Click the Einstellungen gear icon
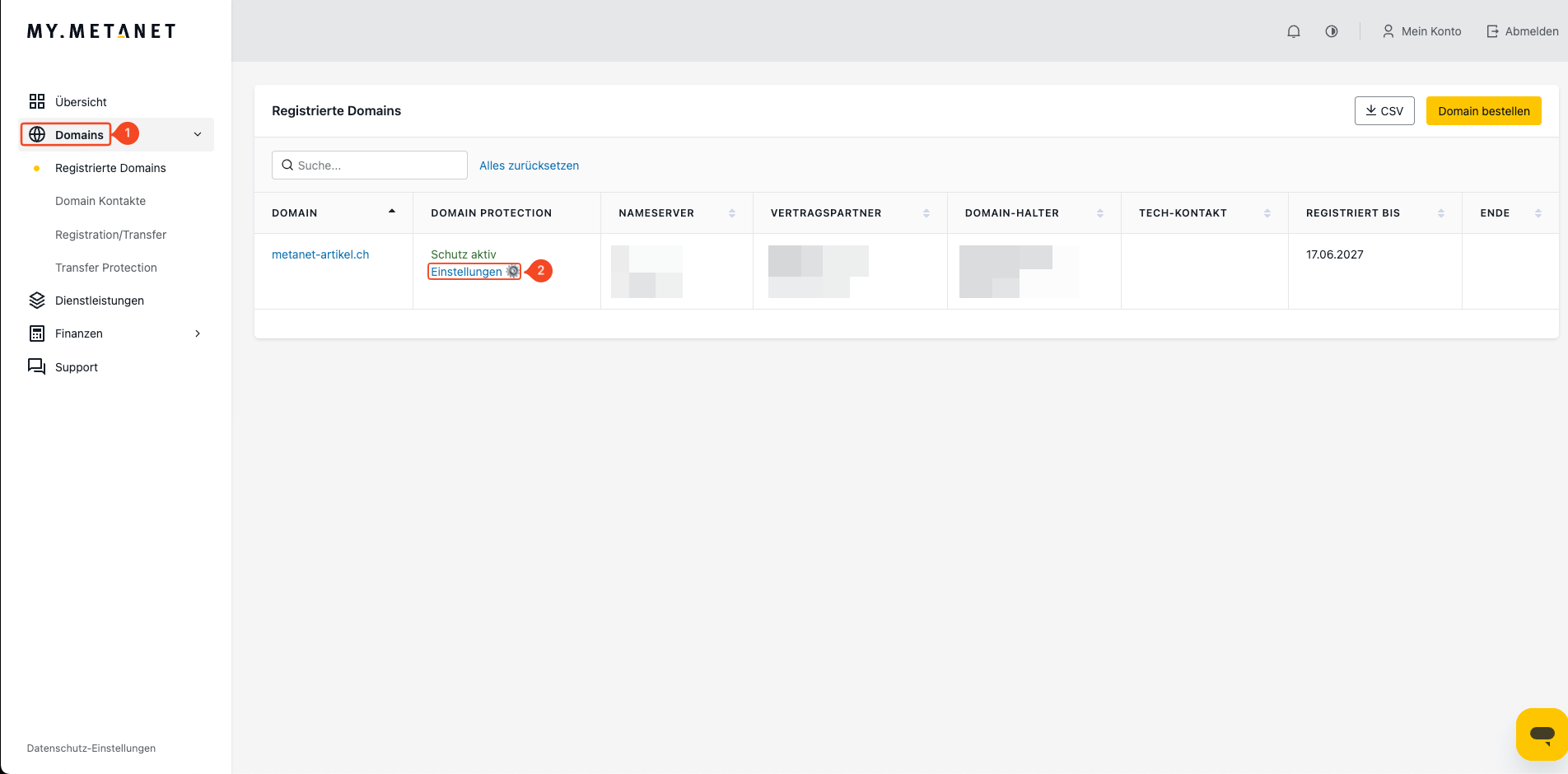This screenshot has width=1568, height=774. pos(513,271)
